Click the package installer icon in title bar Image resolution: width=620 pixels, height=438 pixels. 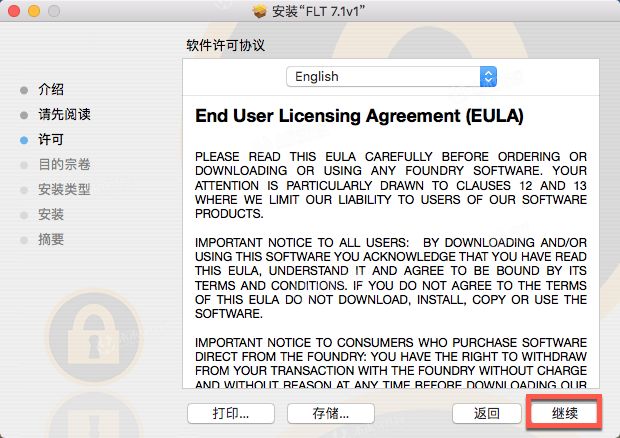pos(259,11)
